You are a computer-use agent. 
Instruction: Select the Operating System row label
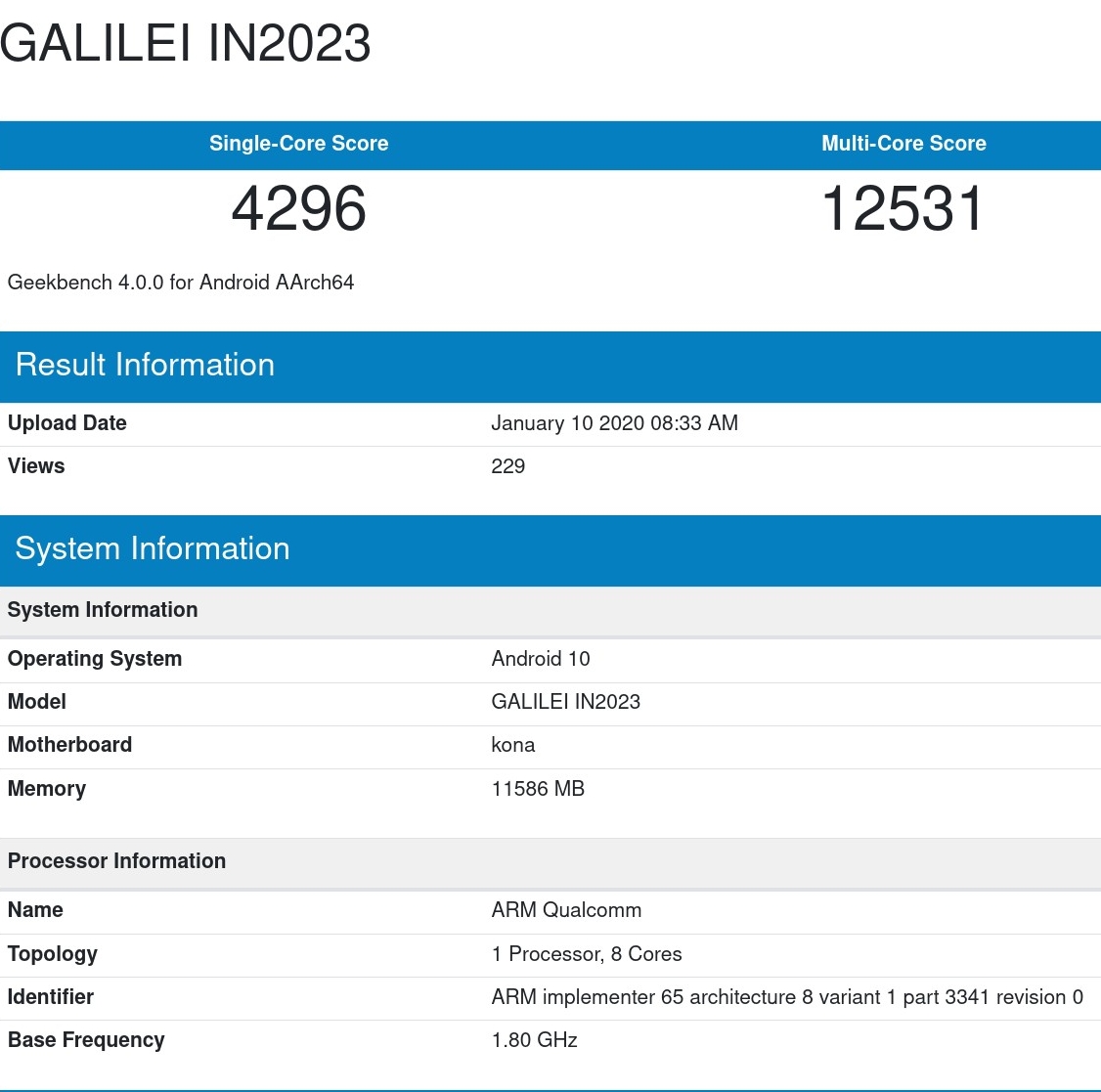point(95,659)
